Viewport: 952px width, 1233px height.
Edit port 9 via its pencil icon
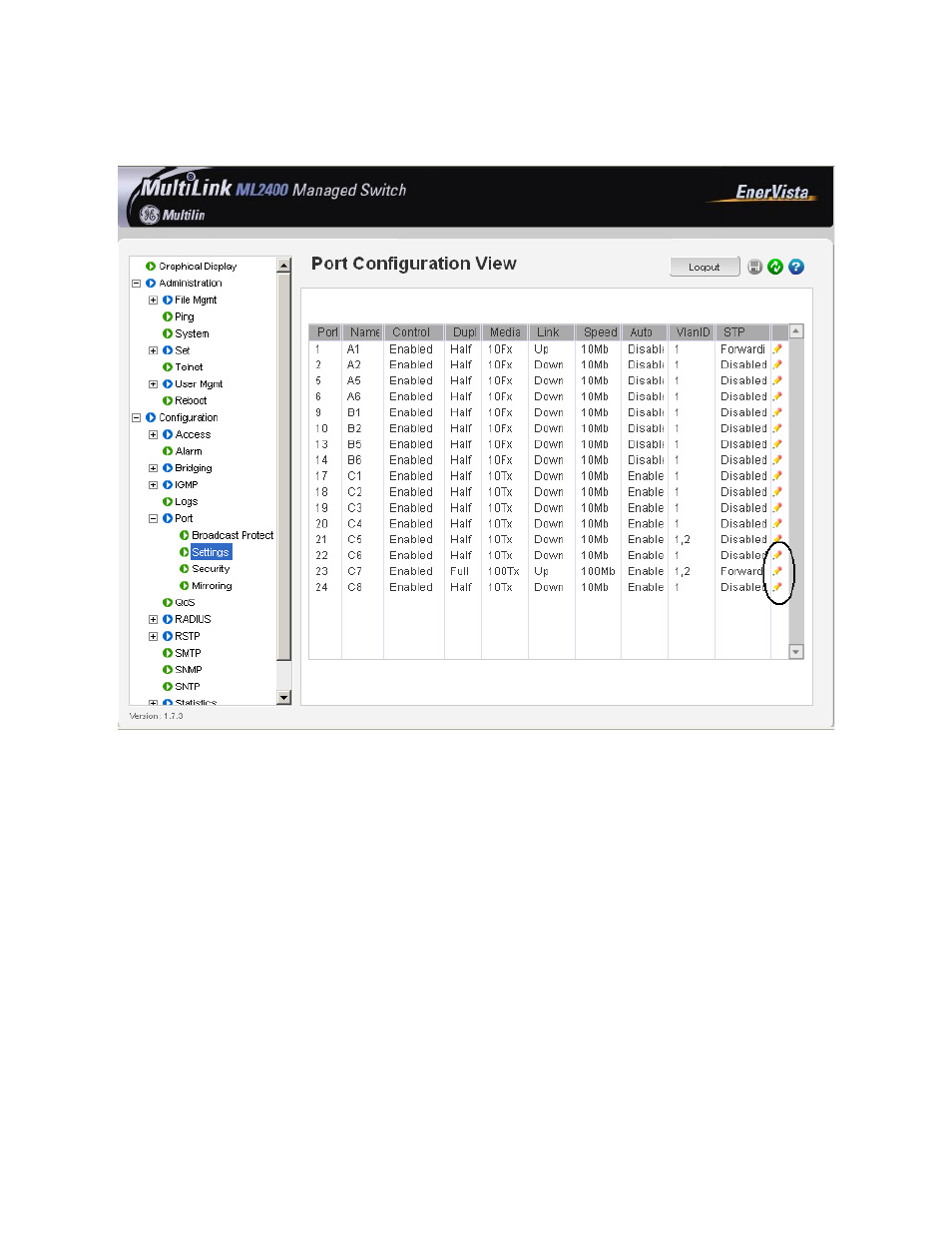tap(777, 413)
